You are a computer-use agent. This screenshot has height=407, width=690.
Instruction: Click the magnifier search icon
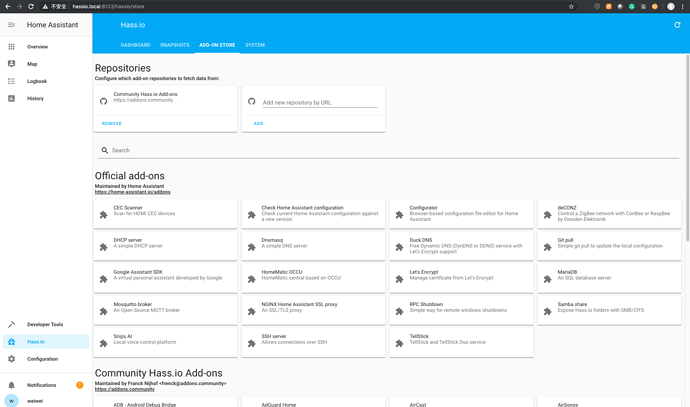(x=105, y=150)
